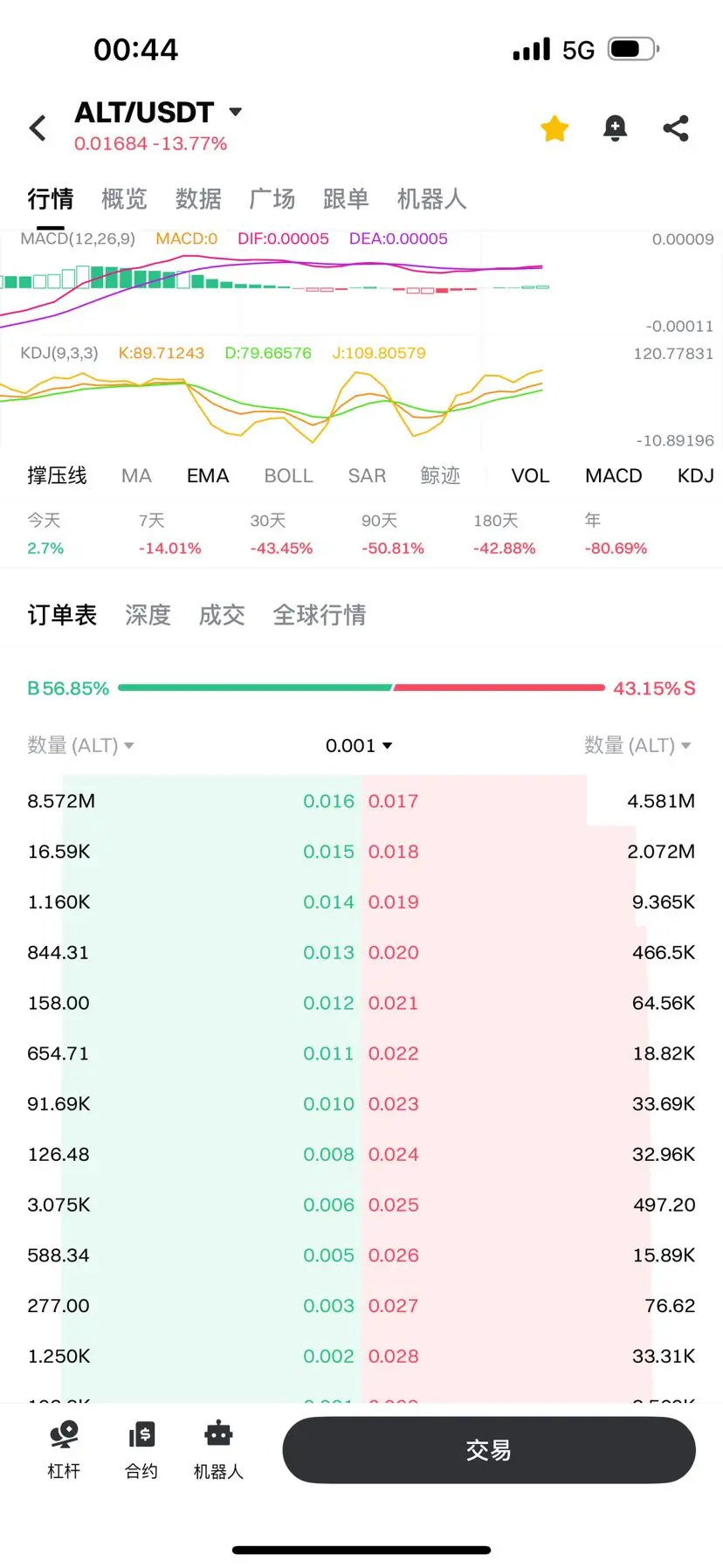Image resolution: width=723 pixels, height=1568 pixels.
Task: Open the margin trading (杠杆) icon
Action: (x=64, y=1450)
